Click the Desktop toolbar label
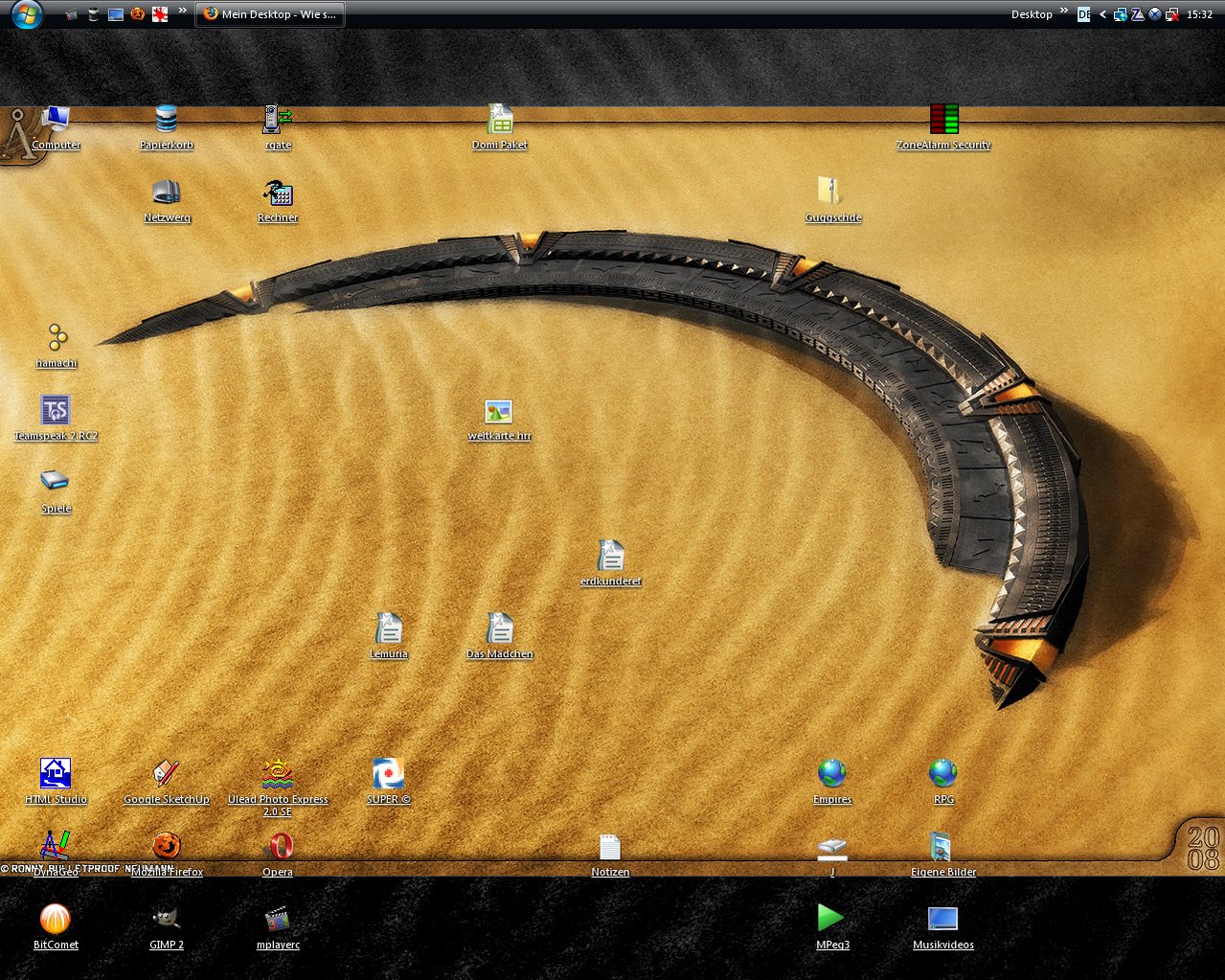 point(1032,14)
